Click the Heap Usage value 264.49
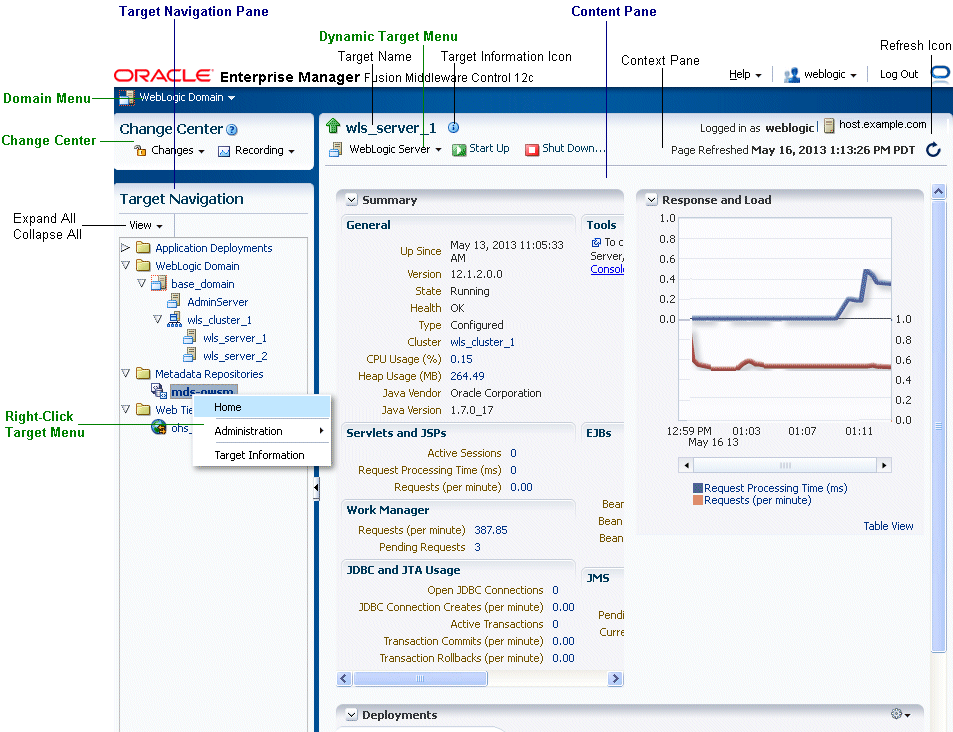 click(x=467, y=376)
